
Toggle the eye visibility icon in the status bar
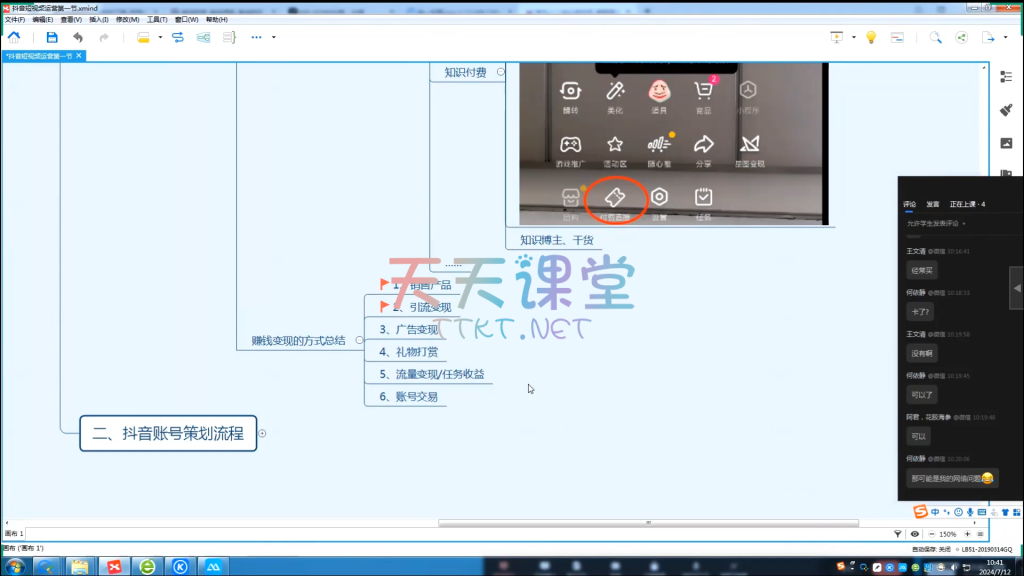click(915, 534)
